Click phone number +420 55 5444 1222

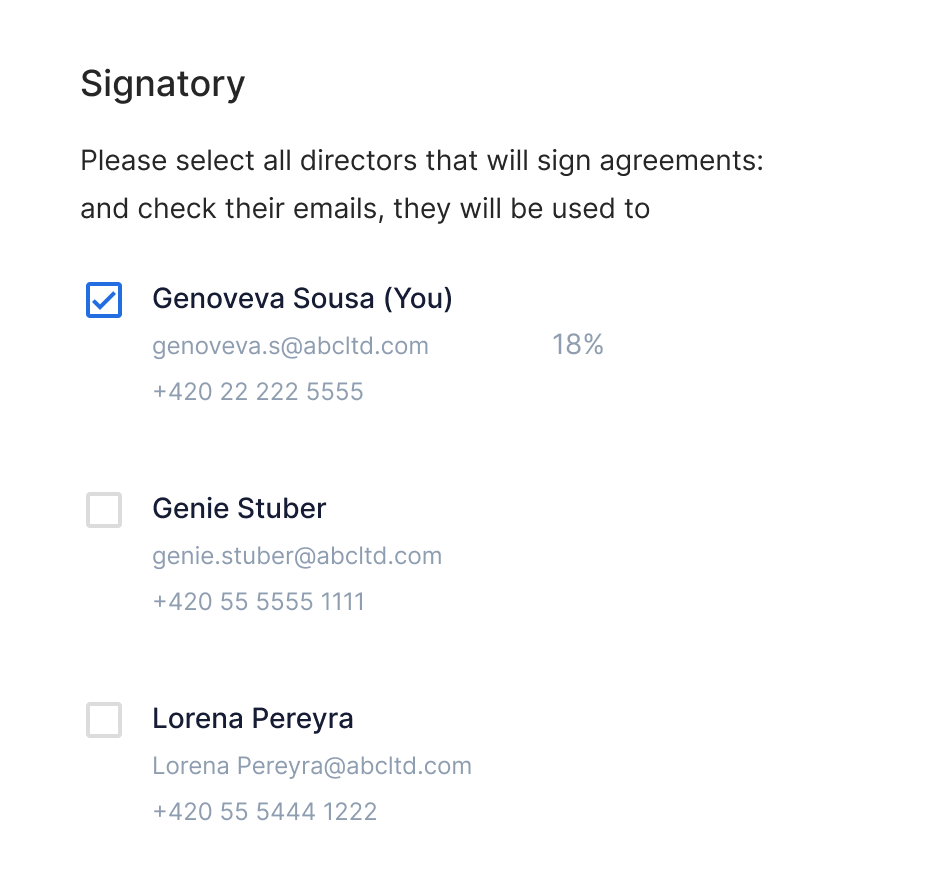(265, 812)
